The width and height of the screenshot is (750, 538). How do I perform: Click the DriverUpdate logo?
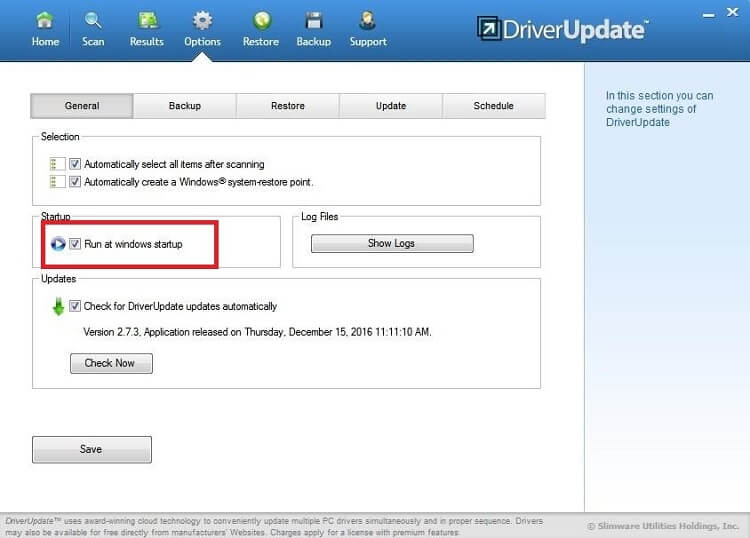coord(562,29)
